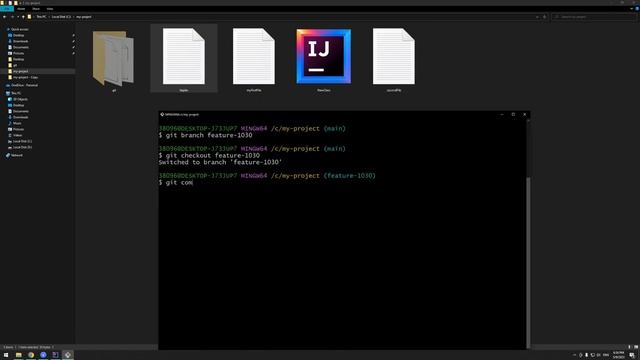
Task: Open the NewClass IntelliJ file icon
Action: [x=324, y=56]
